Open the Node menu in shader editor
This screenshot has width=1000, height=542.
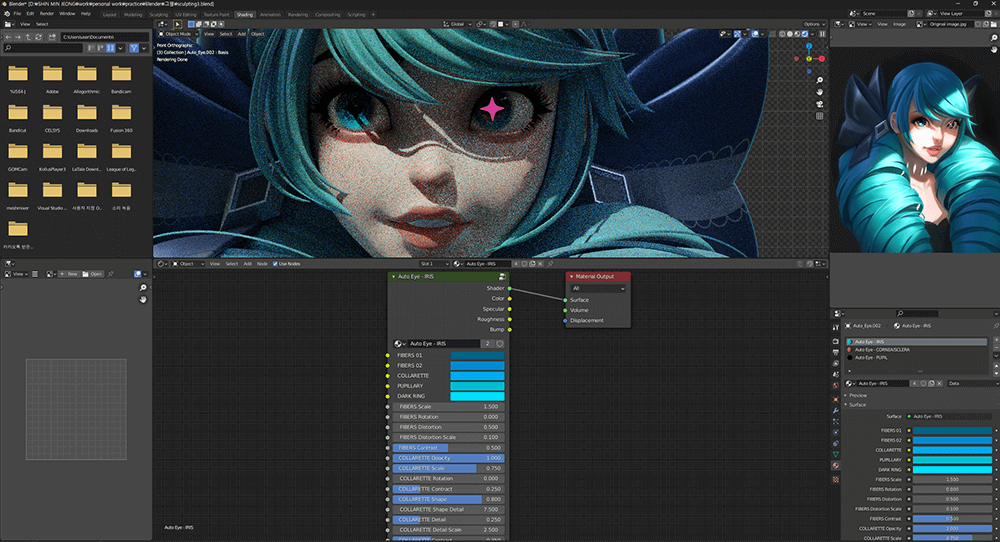coord(262,263)
